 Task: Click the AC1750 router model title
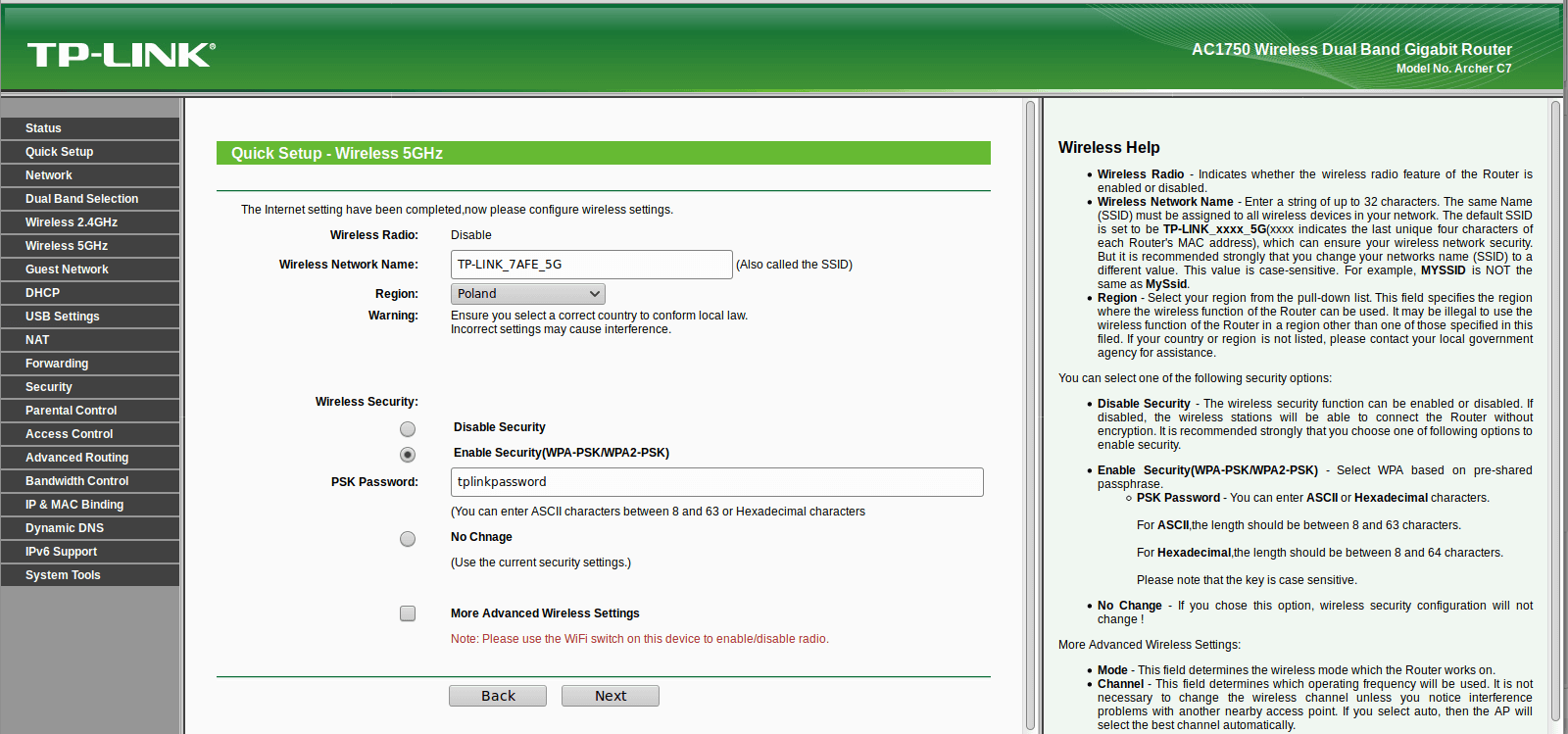tap(1351, 50)
